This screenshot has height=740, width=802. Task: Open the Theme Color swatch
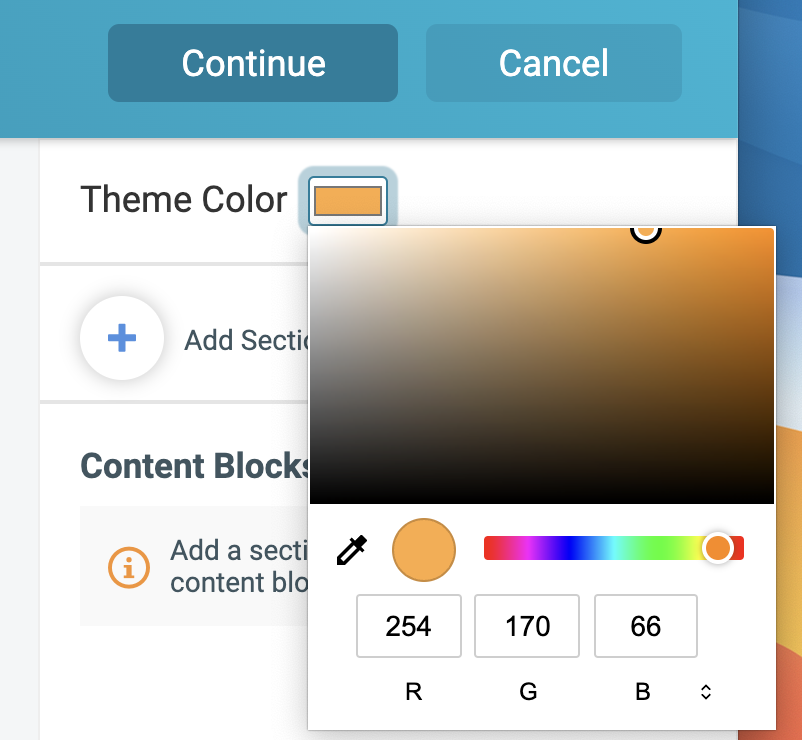(x=348, y=200)
